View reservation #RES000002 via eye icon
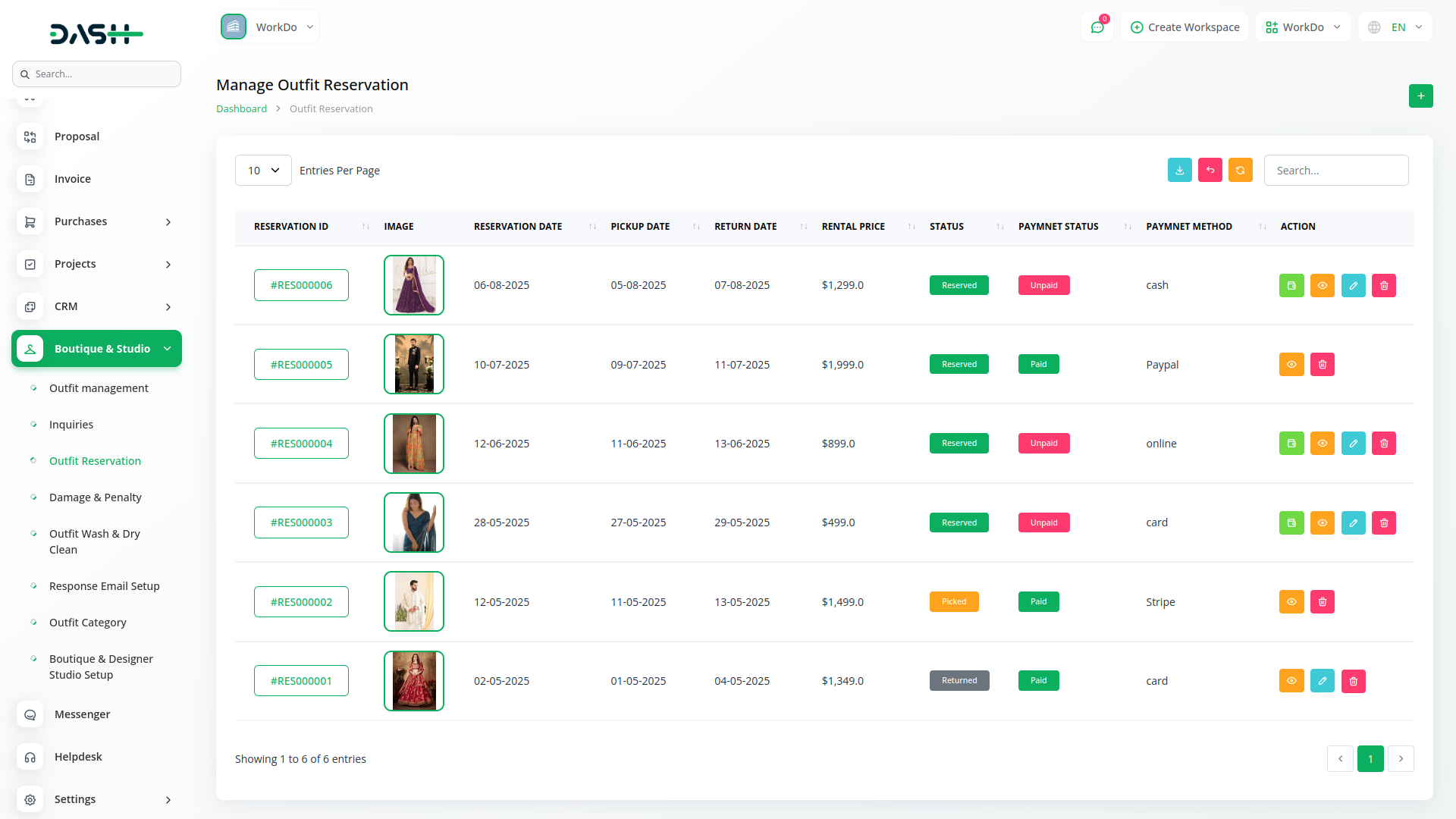 click(x=1291, y=602)
